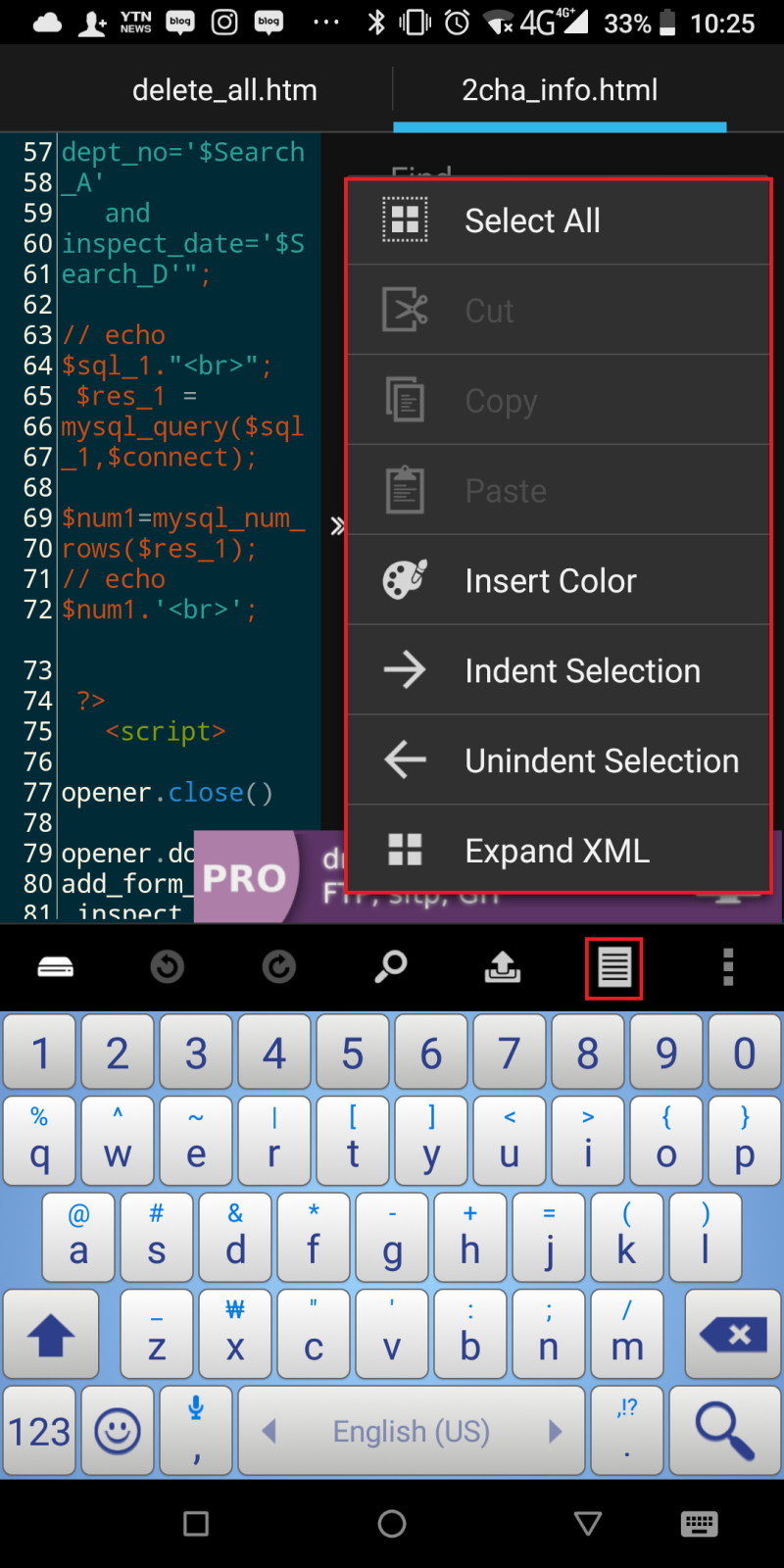The height and width of the screenshot is (1568, 784).
Task: Tap the left language arrow on space bar
Action: (269, 1432)
